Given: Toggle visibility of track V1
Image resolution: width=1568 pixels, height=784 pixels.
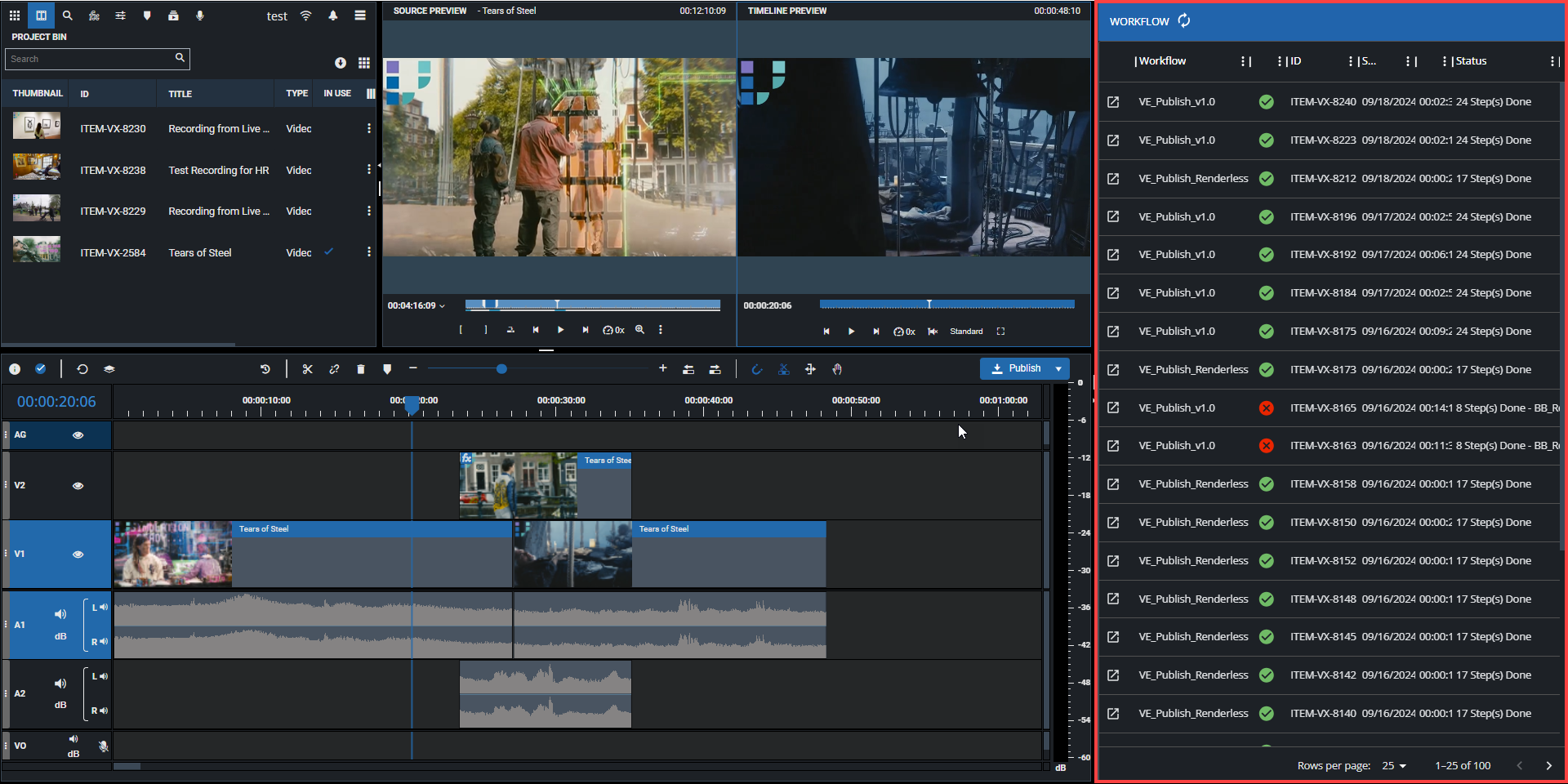Looking at the screenshot, I should coord(78,554).
